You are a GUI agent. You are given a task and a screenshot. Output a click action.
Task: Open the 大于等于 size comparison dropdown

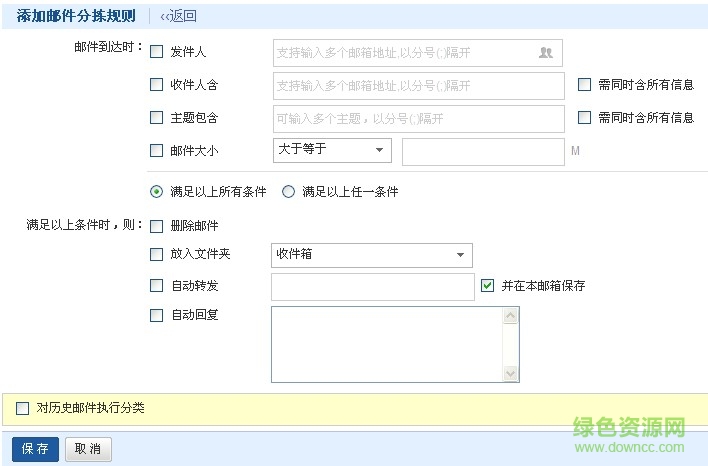click(331, 150)
